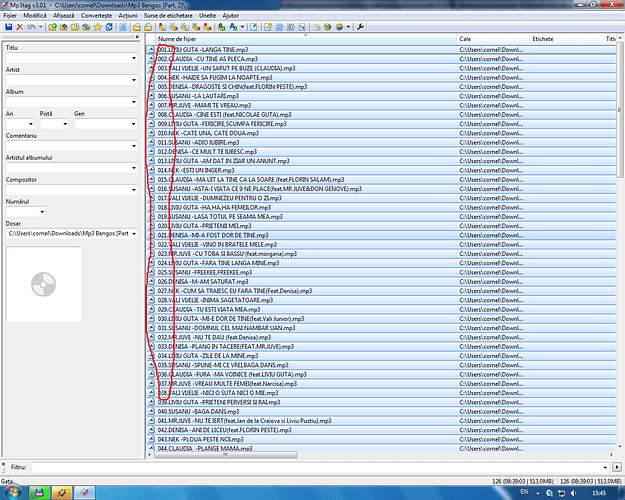Sort by the Nume de fișier column
This screenshot has width=625, height=500.
coord(306,39)
